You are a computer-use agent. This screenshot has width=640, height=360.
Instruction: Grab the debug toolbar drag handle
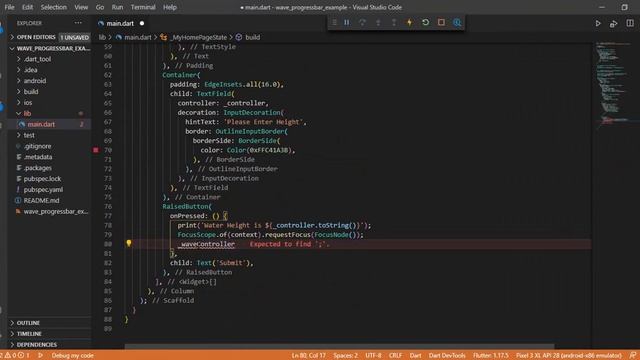click(334, 22)
